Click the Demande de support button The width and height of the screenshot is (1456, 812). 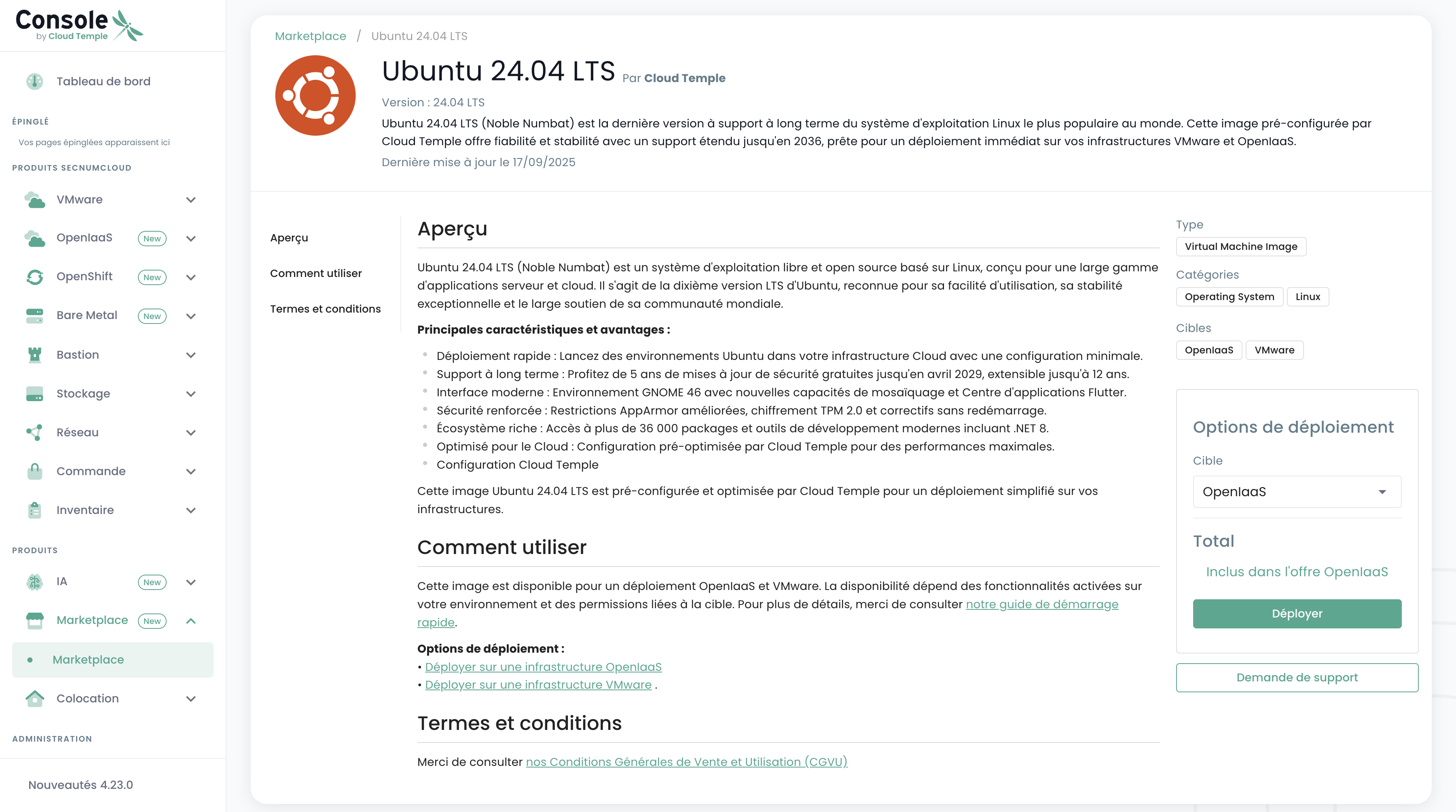point(1297,677)
